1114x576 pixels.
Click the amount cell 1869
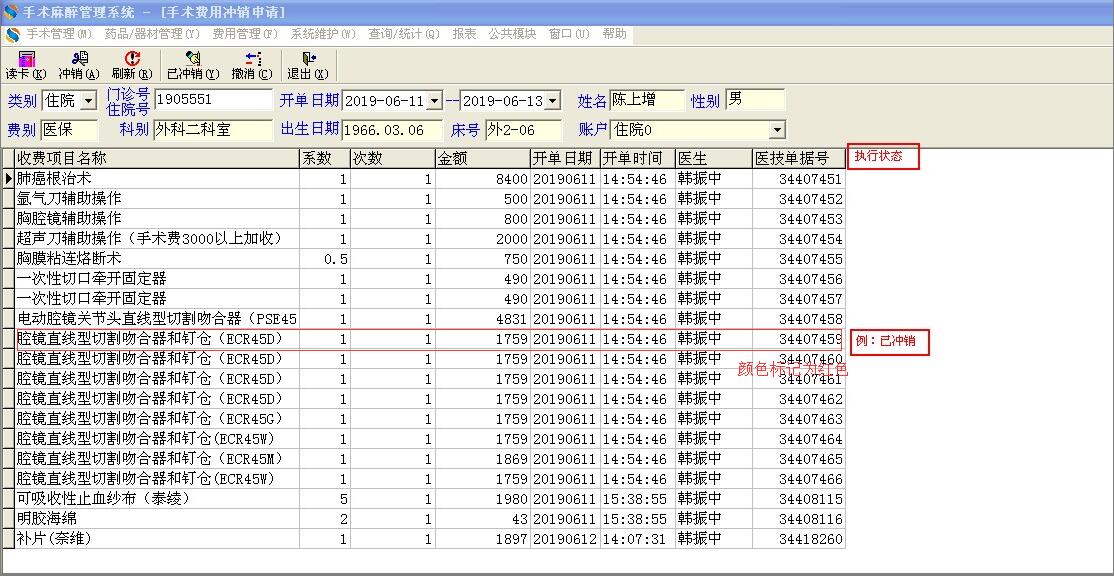click(482, 459)
